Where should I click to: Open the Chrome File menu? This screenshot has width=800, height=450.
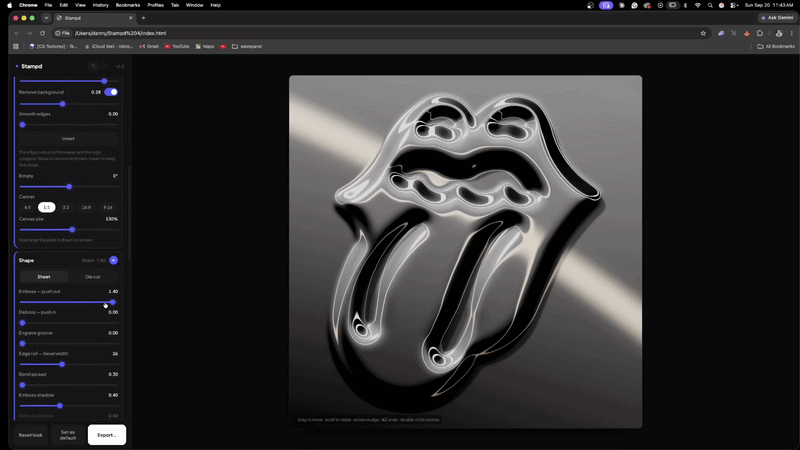pyautogui.click(x=48, y=5)
